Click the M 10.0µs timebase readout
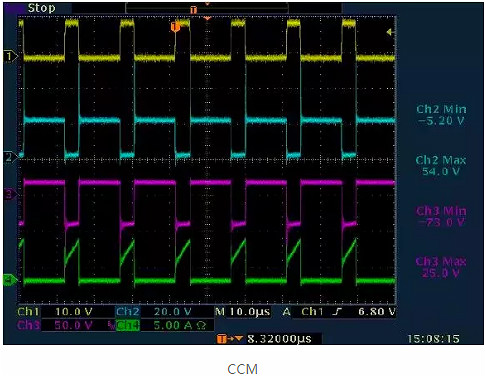The width and height of the screenshot is (486, 376). (243, 312)
